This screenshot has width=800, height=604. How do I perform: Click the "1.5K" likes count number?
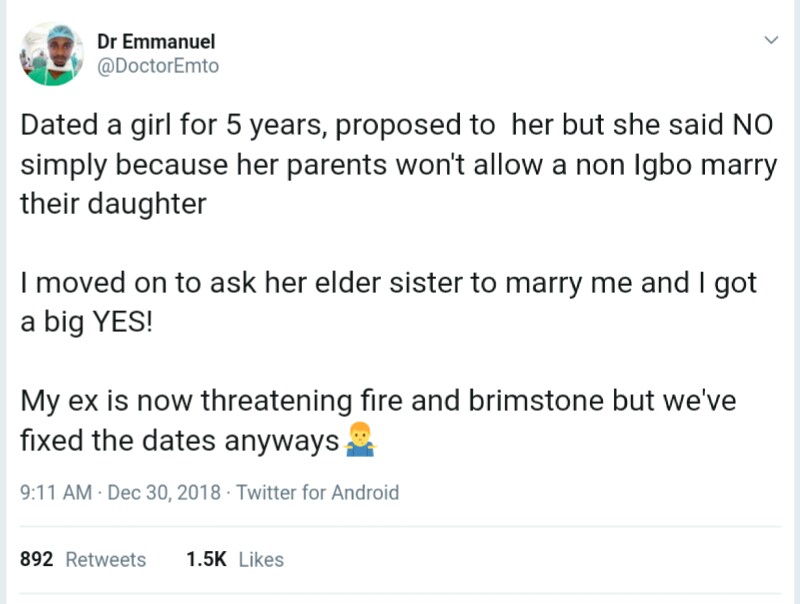coord(205,560)
